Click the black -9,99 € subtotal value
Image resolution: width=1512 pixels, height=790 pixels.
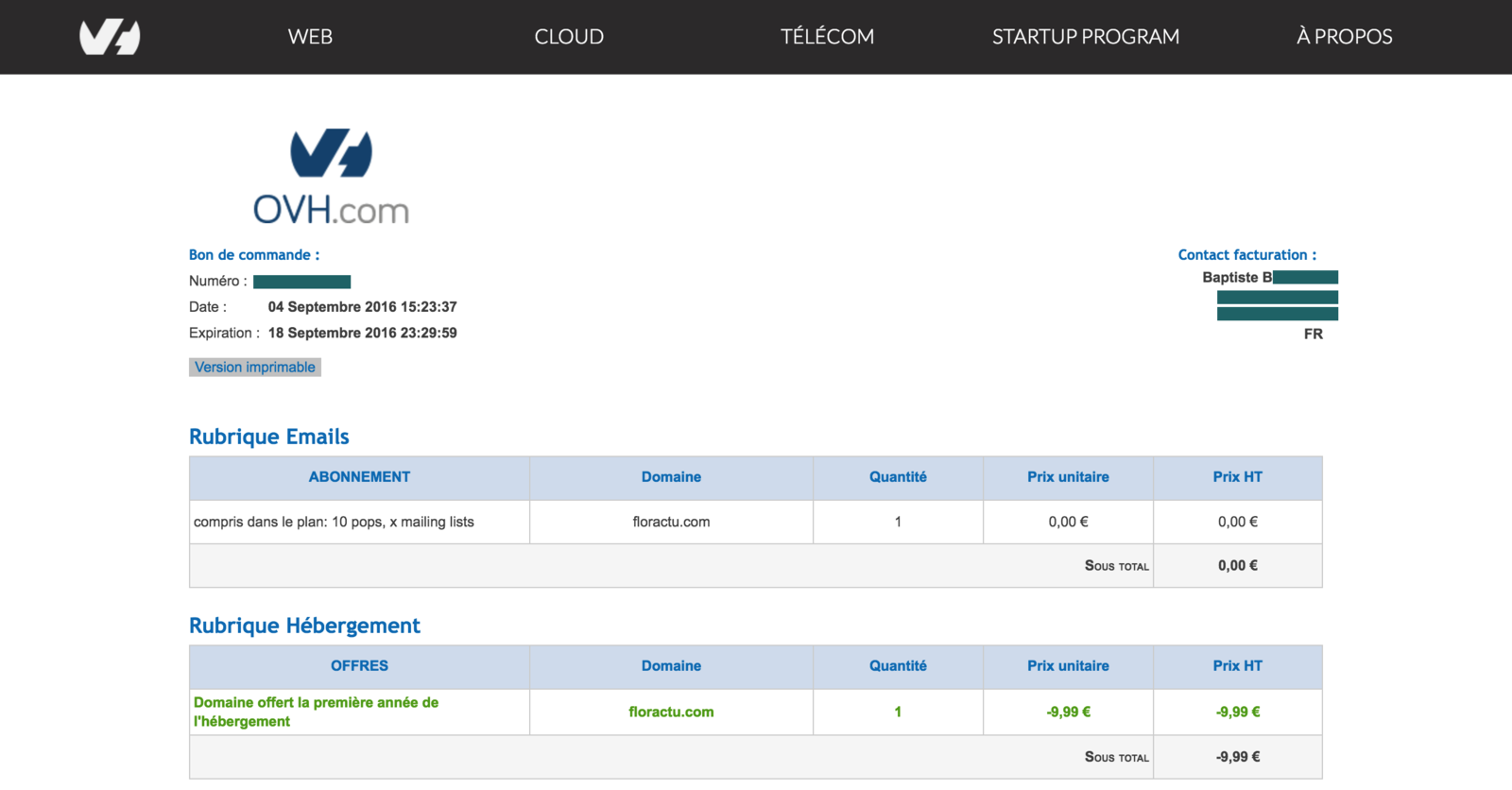pos(1237,757)
